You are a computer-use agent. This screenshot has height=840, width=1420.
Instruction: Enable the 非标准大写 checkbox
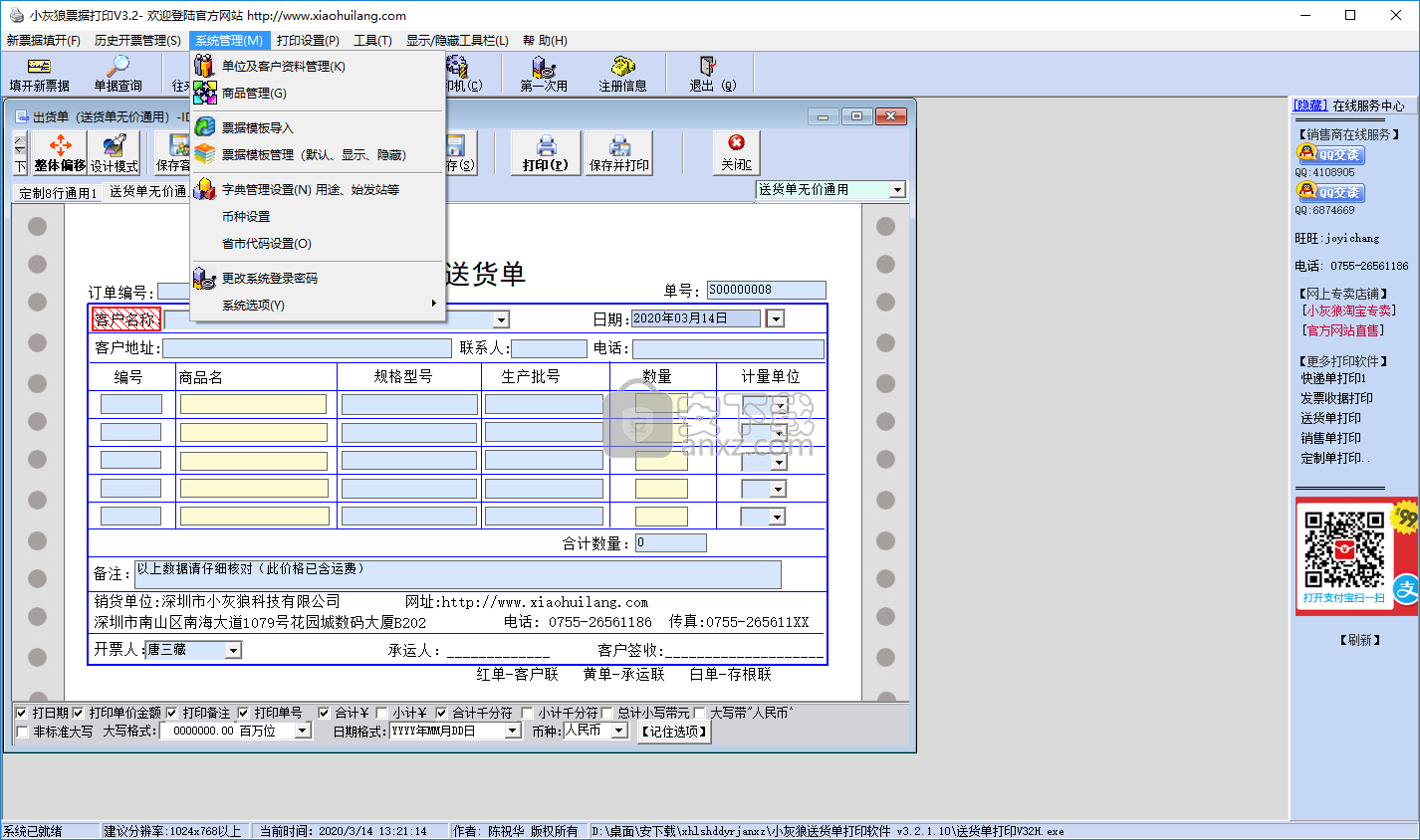click(22, 732)
